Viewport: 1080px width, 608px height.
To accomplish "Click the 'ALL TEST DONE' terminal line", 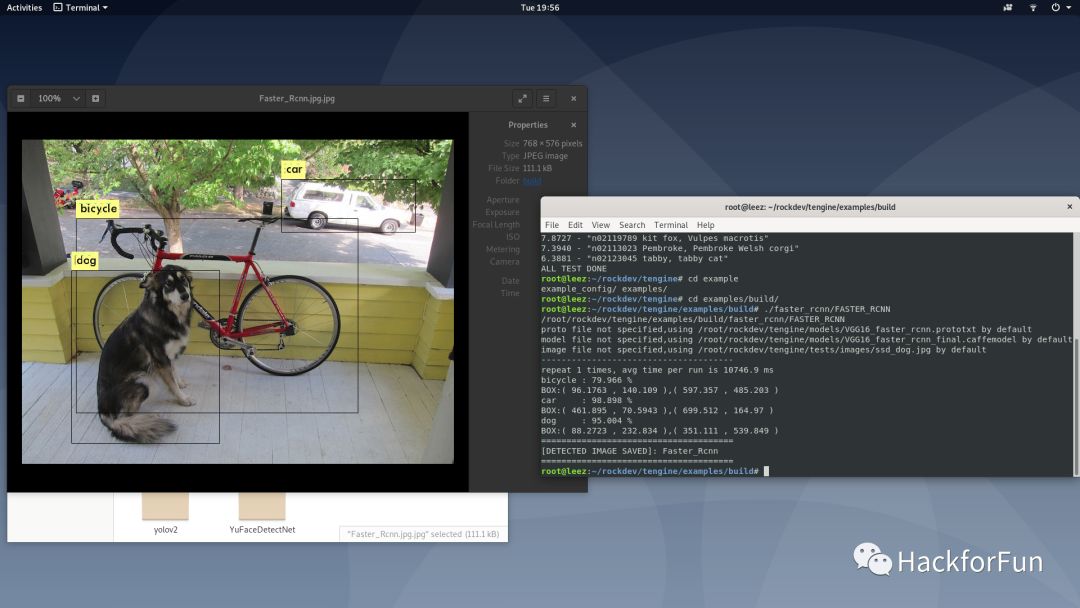I will (x=574, y=269).
